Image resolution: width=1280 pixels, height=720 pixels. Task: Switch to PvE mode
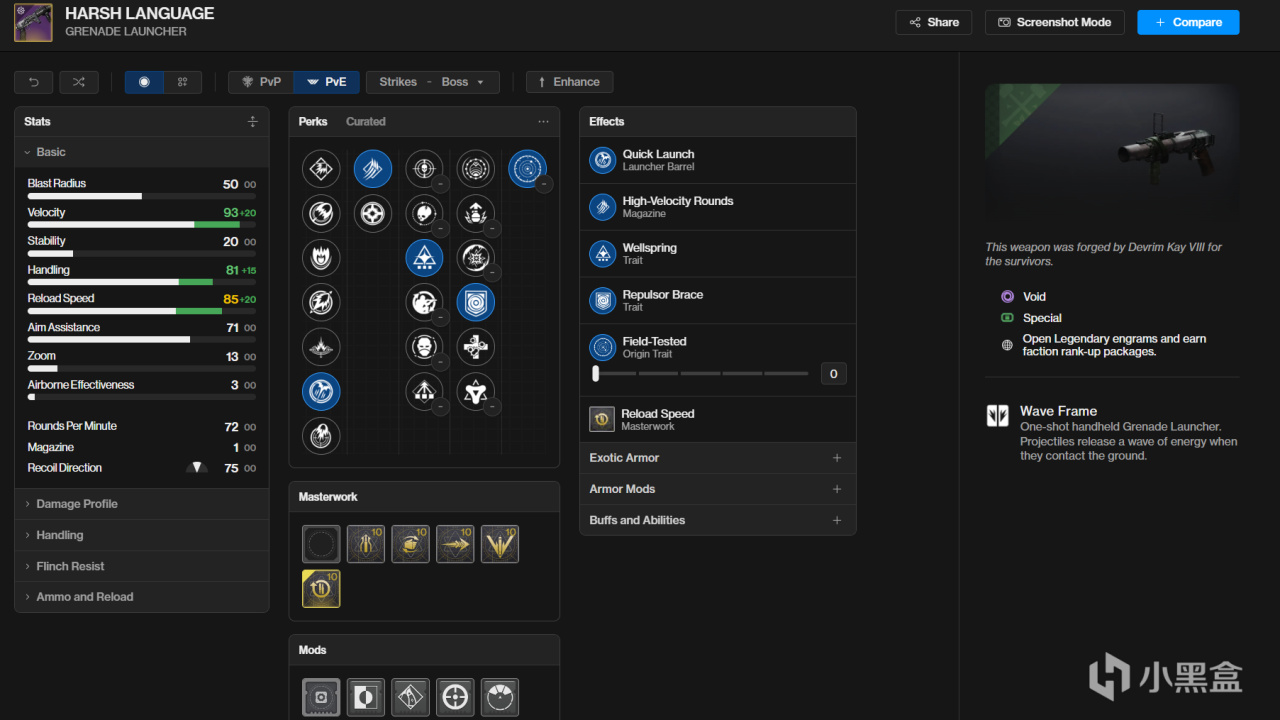326,82
